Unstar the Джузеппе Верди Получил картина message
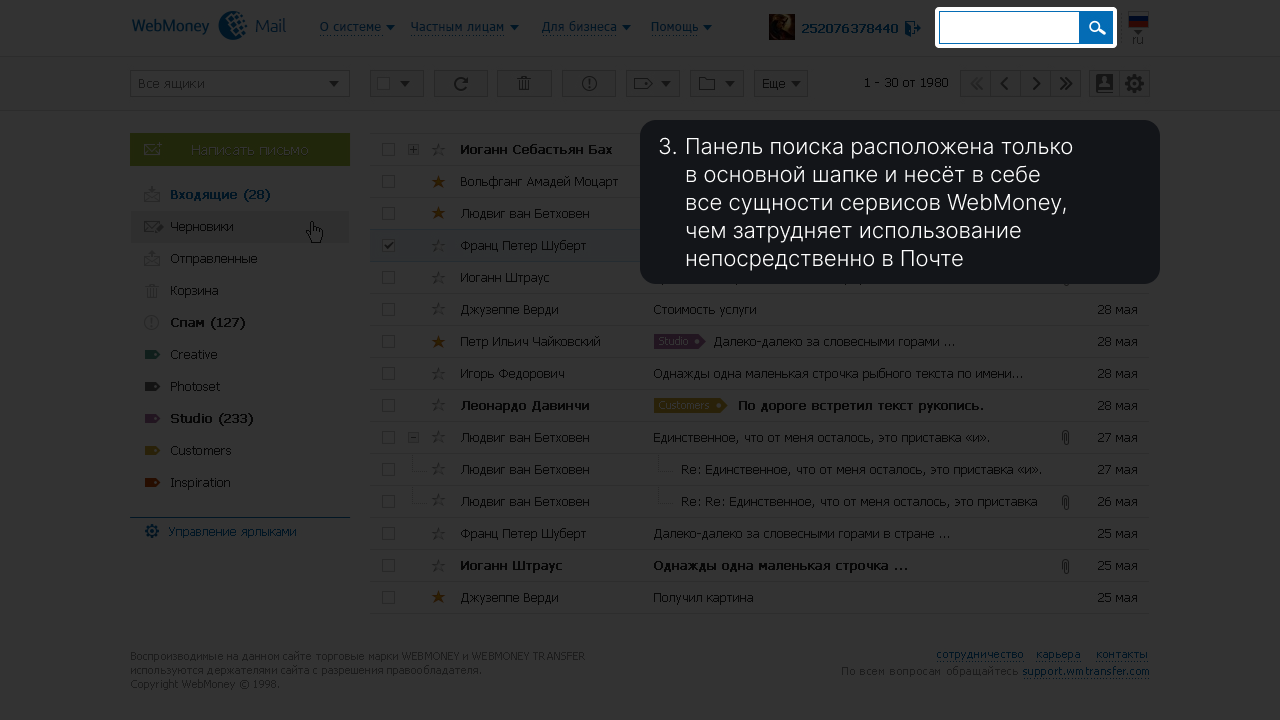Screen dimensions: 1280x720 [438, 597]
